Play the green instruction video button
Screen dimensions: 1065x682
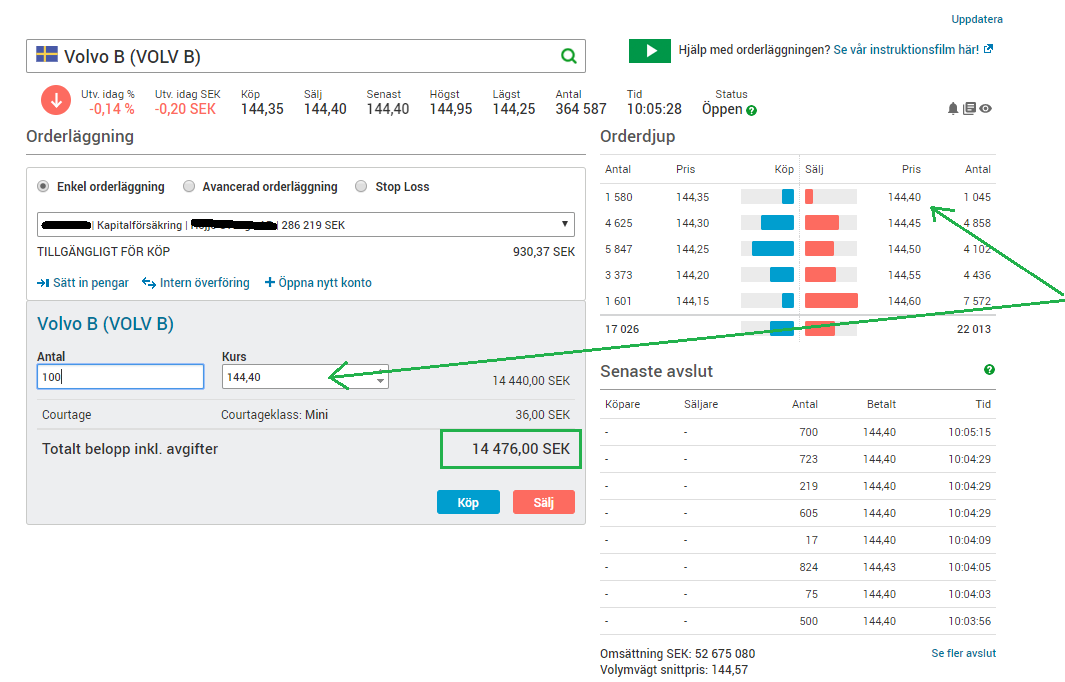pos(649,50)
